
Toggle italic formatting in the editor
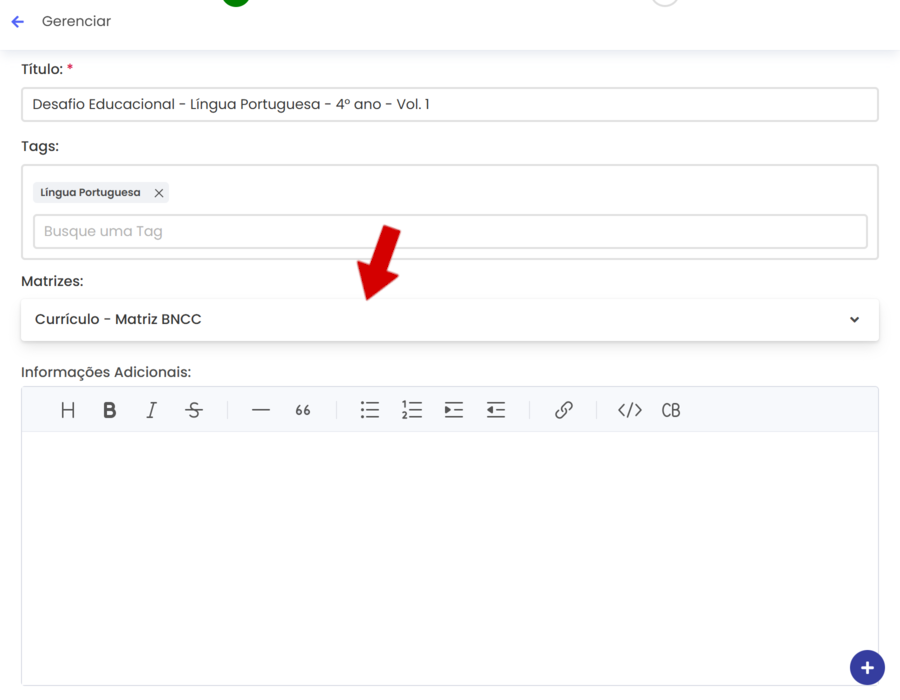(151, 410)
